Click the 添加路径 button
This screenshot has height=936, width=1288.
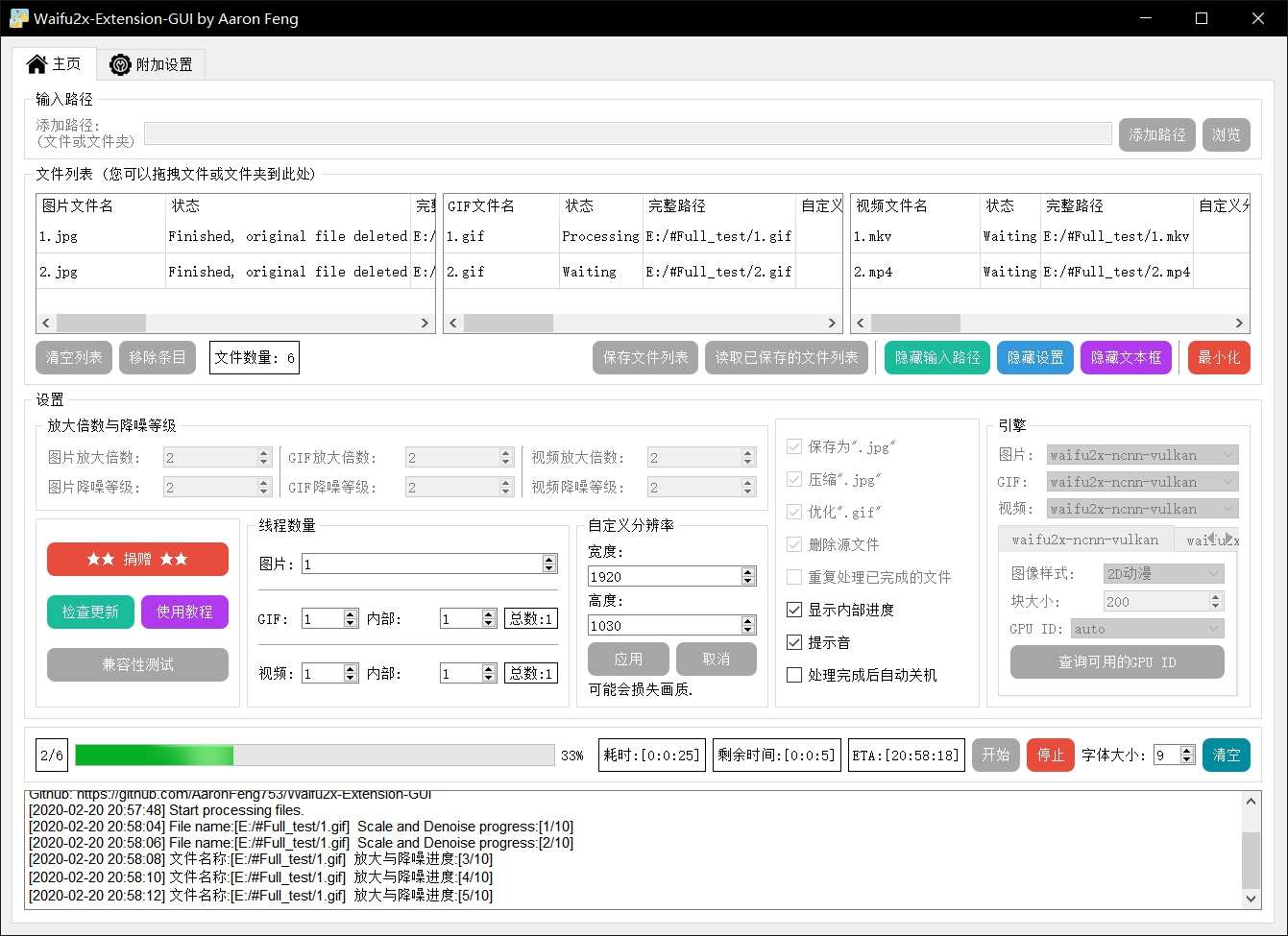[x=1156, y=135]
